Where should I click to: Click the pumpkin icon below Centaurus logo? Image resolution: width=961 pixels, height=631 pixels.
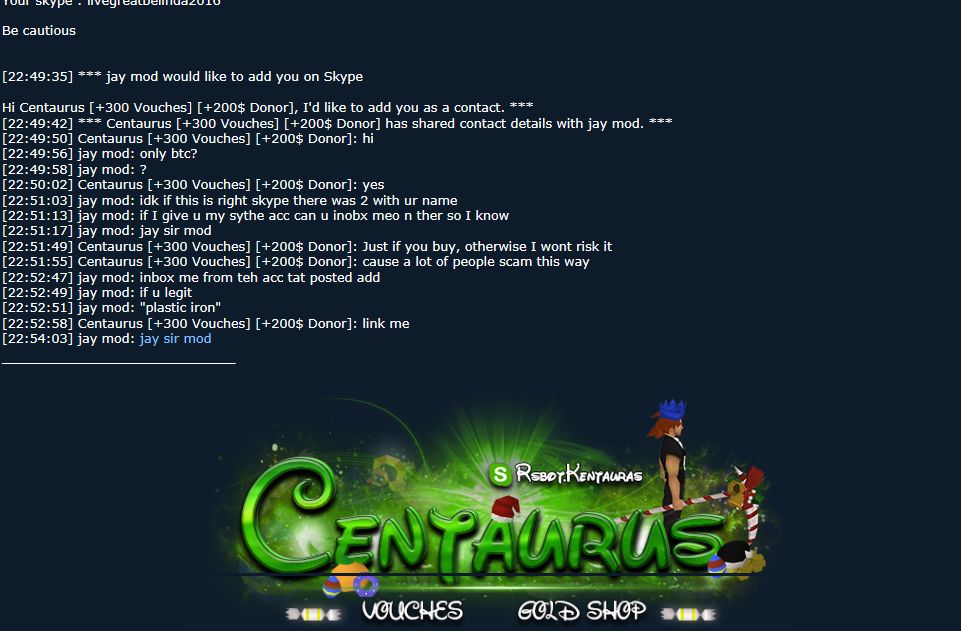[x=349, y=576]
